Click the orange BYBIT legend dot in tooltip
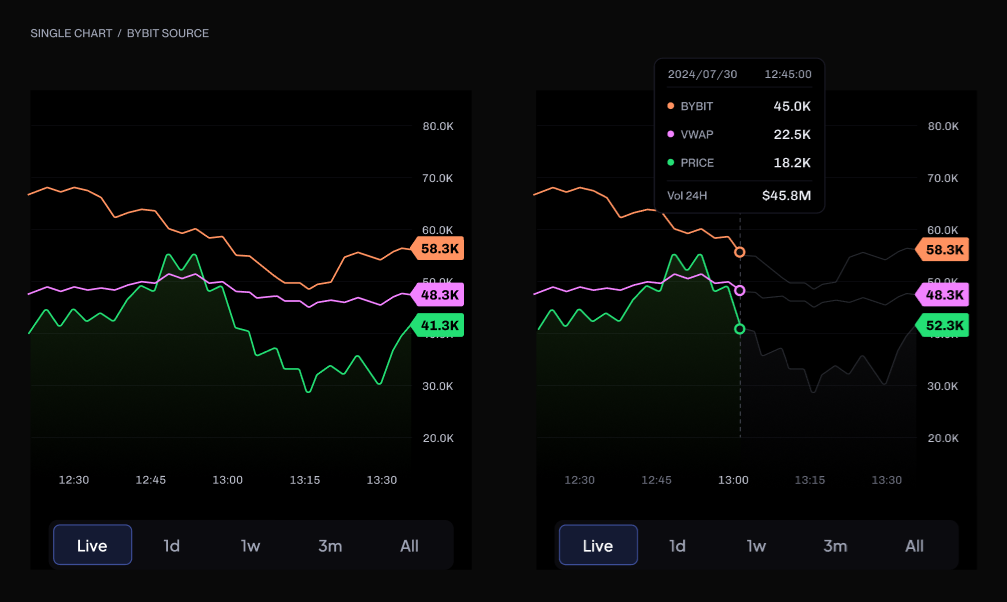The width and height of the screenshot is (1007, 602). [x=670, y=106]
